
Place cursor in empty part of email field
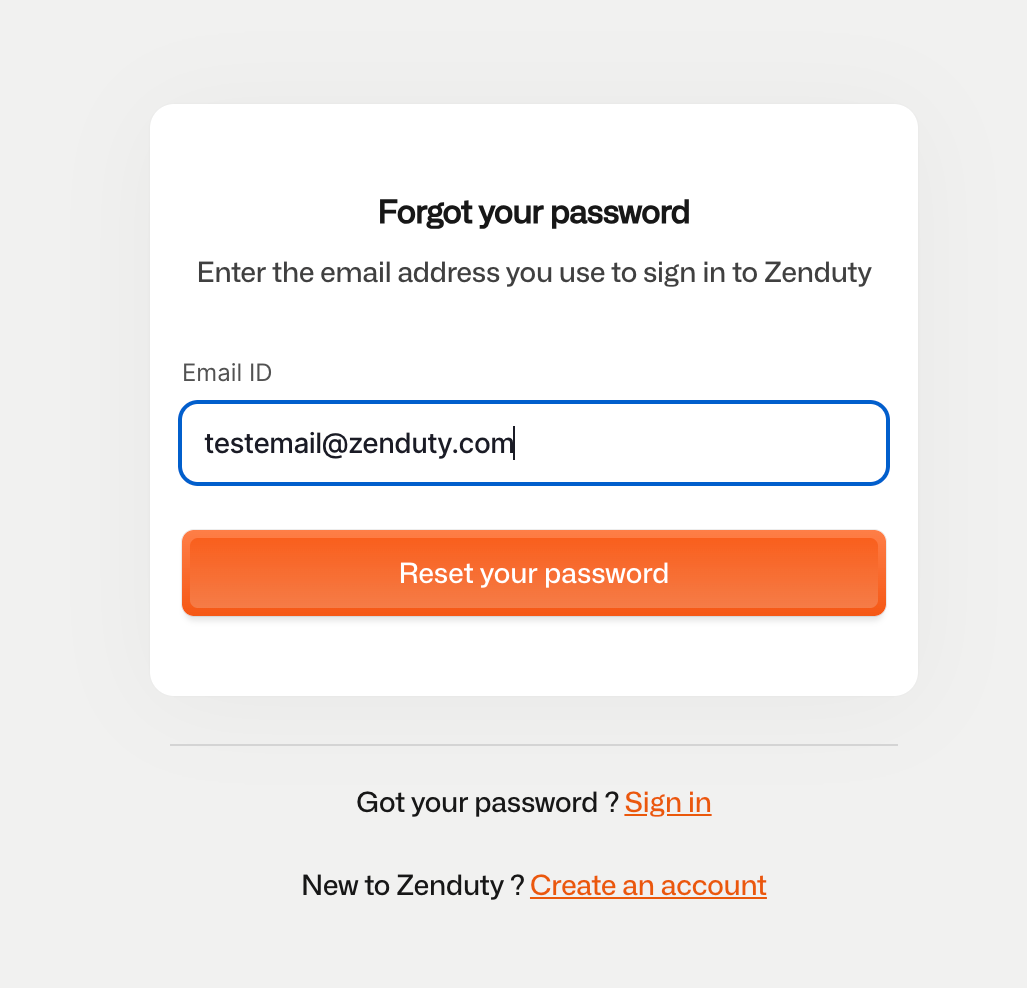pyautogui.click(x=700, y=443)
